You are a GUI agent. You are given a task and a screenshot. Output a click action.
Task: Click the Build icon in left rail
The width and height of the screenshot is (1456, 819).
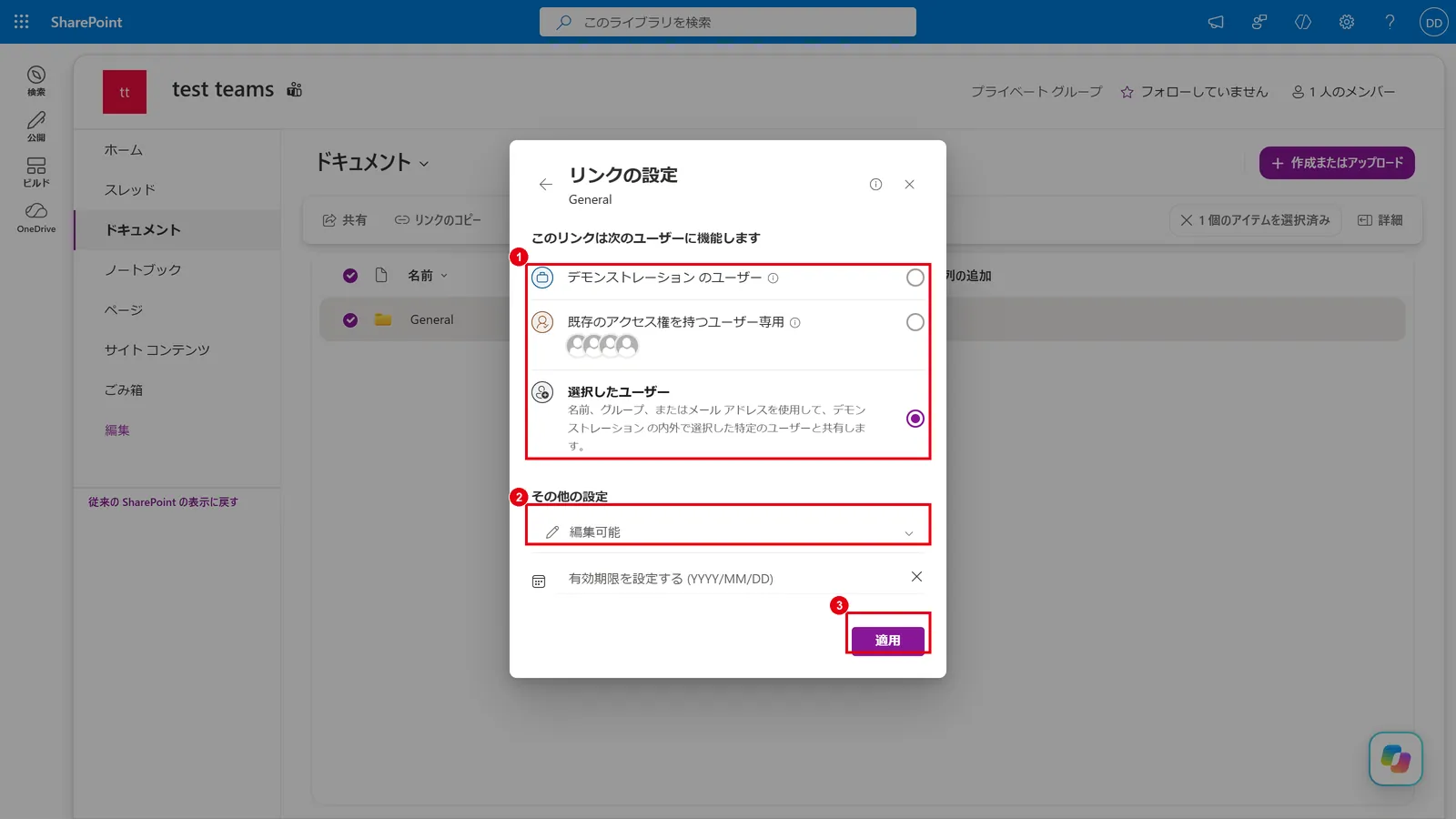36,171
